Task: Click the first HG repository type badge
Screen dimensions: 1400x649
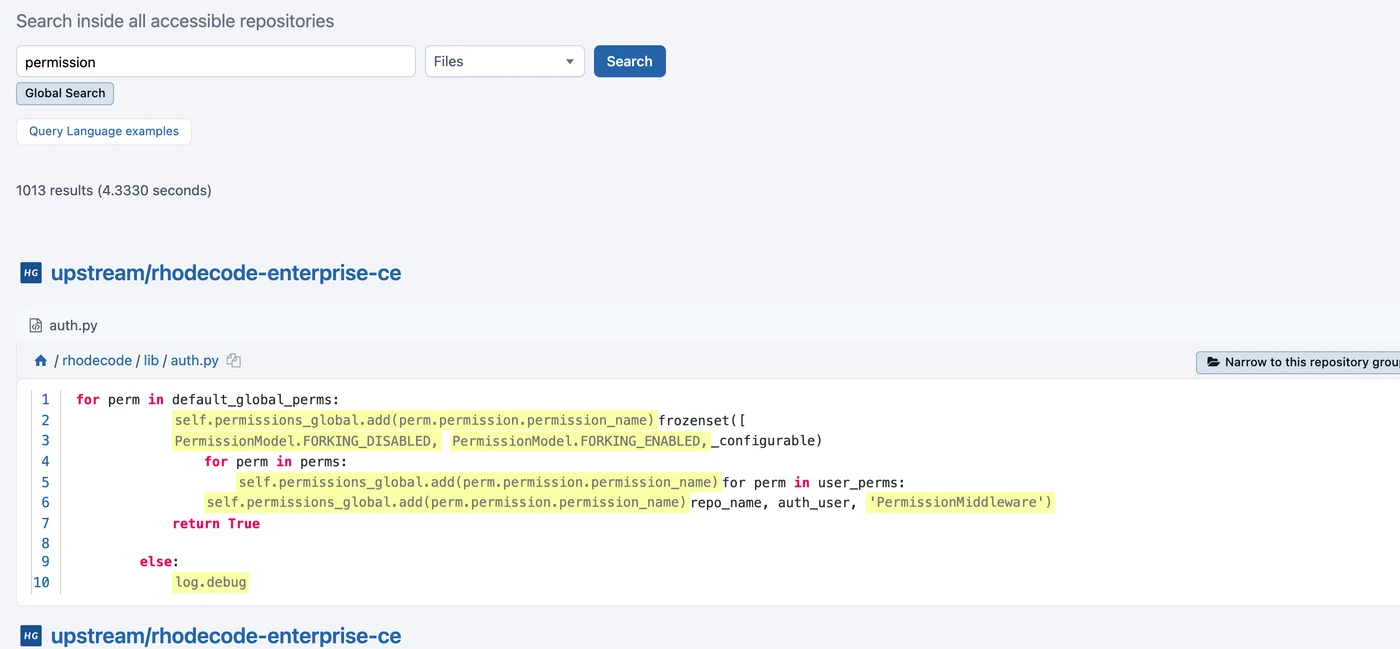Action: pyautogui.click(x=31, y=273)
